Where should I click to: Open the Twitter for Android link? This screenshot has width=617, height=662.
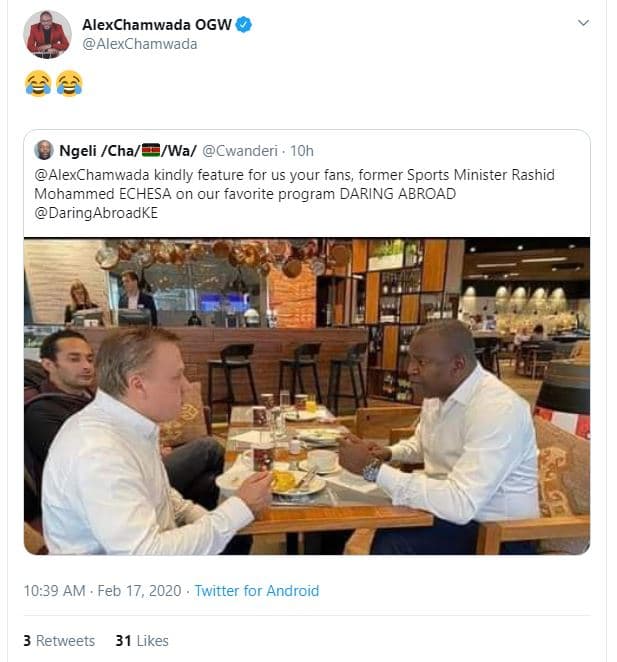[257, 591]
